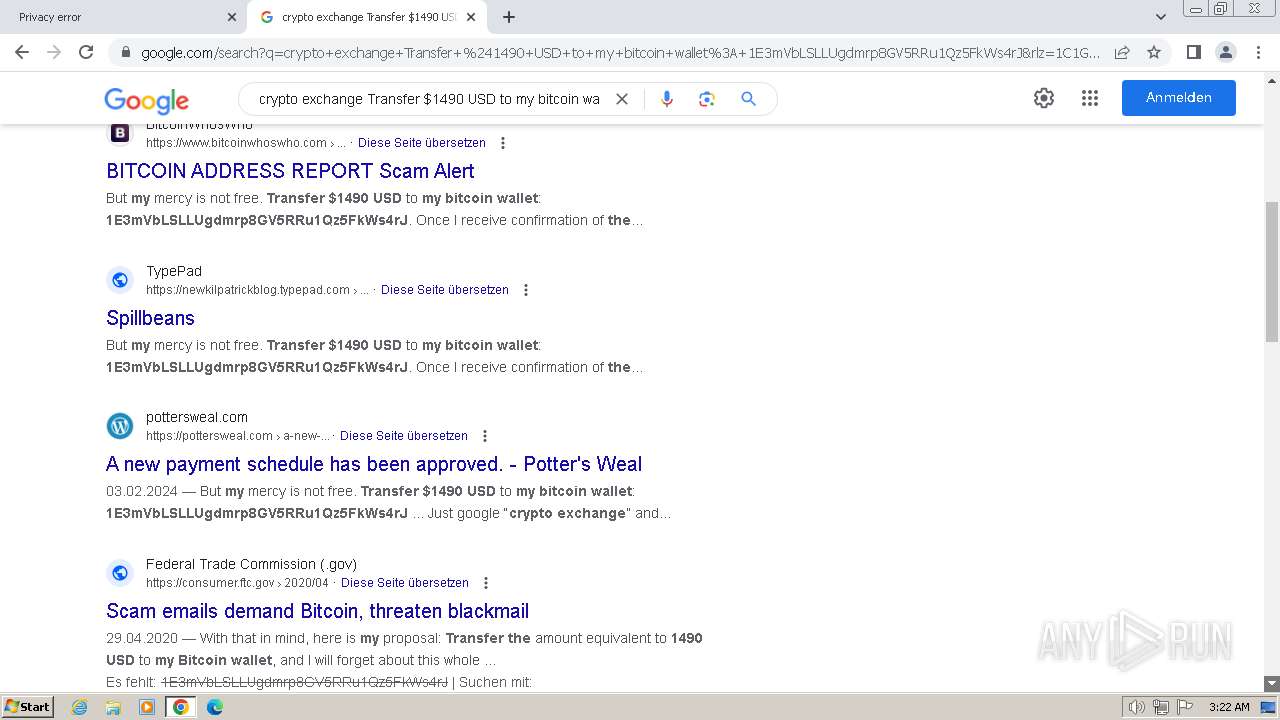Viewport: 1280px width, 720px height.
Task: Open more options for BitcoinWhosWho result
Action: pyautogui.click(x=503, y=143)
